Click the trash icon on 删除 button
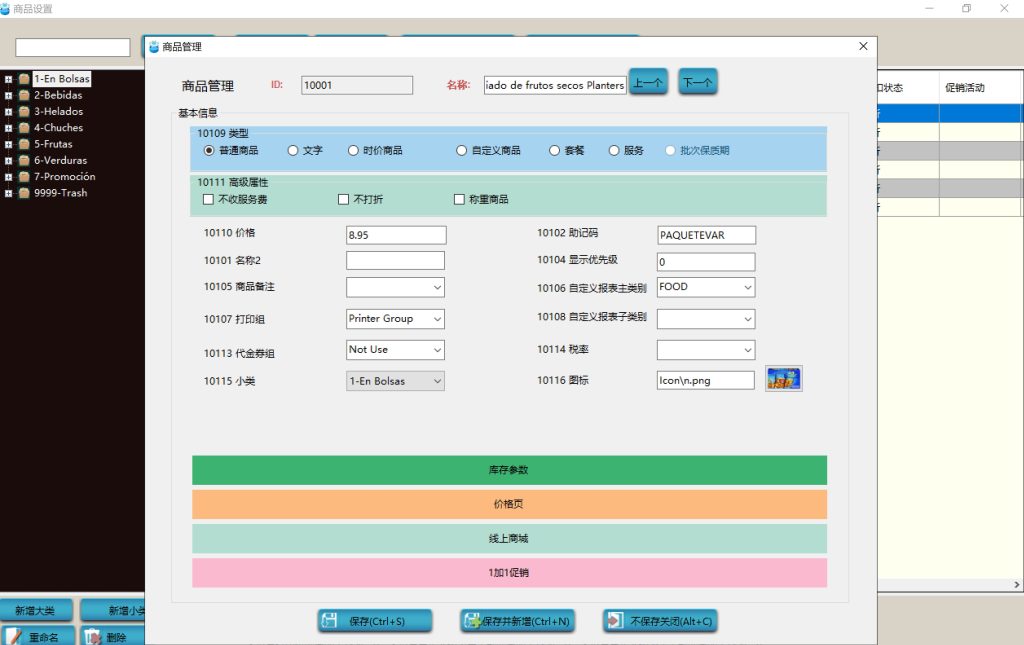The height and width of the screenshot is (645, 1024). coord(93,637)
